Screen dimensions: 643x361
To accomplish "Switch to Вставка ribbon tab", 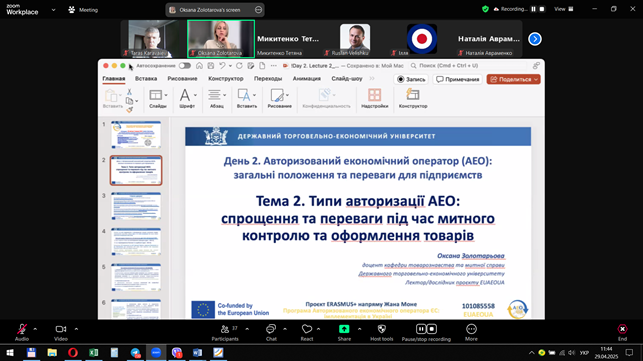I will click(146, 79).
